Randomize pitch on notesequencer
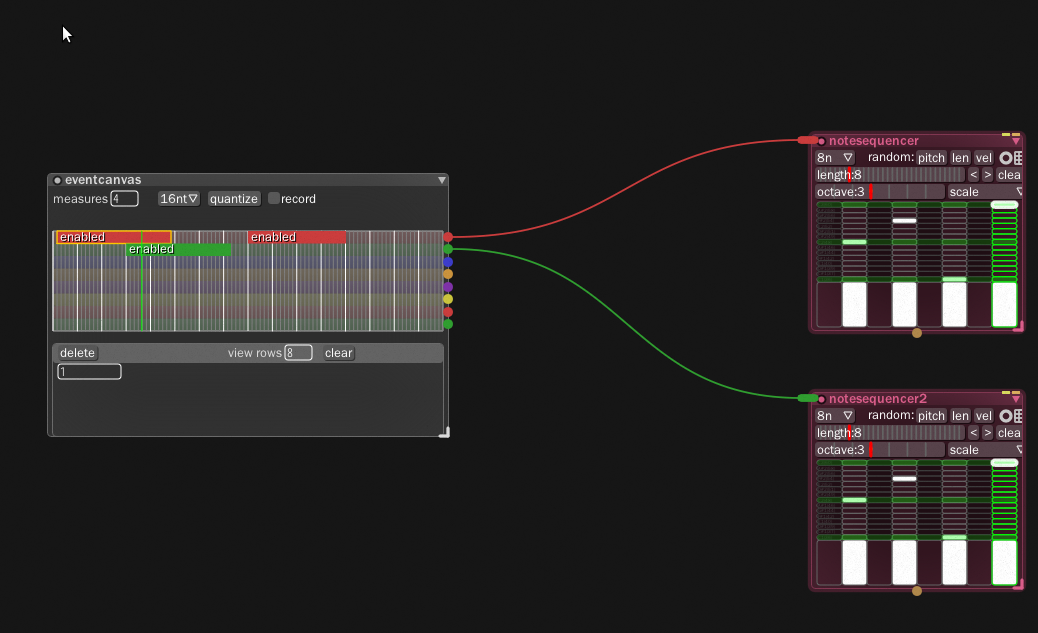The image size is (1038, 633). [x=930, y=157]
